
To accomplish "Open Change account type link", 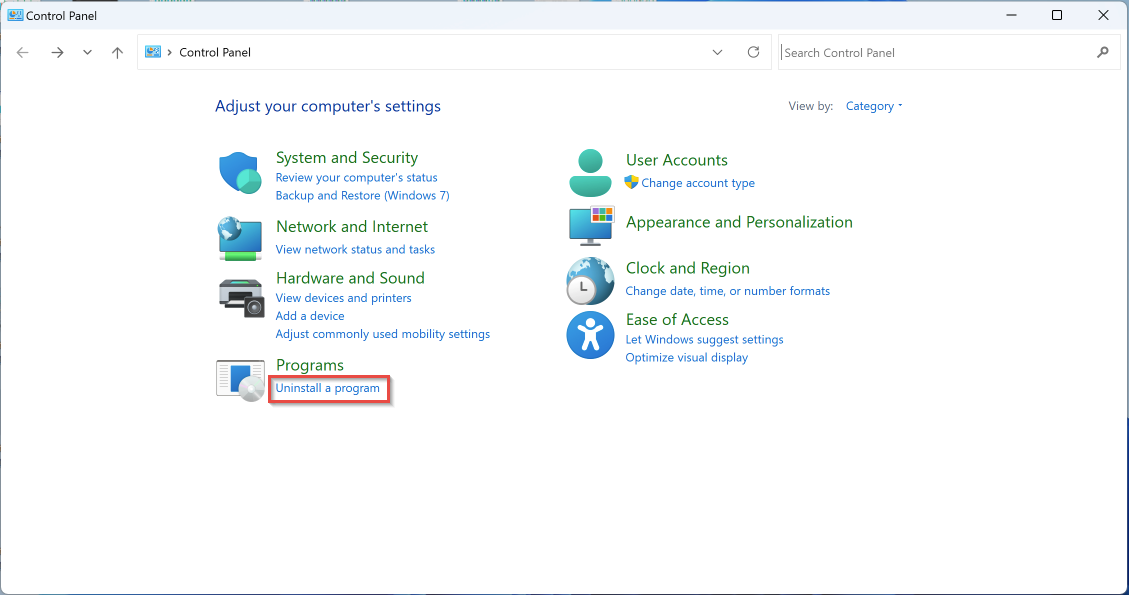I will tap(698, 183).
